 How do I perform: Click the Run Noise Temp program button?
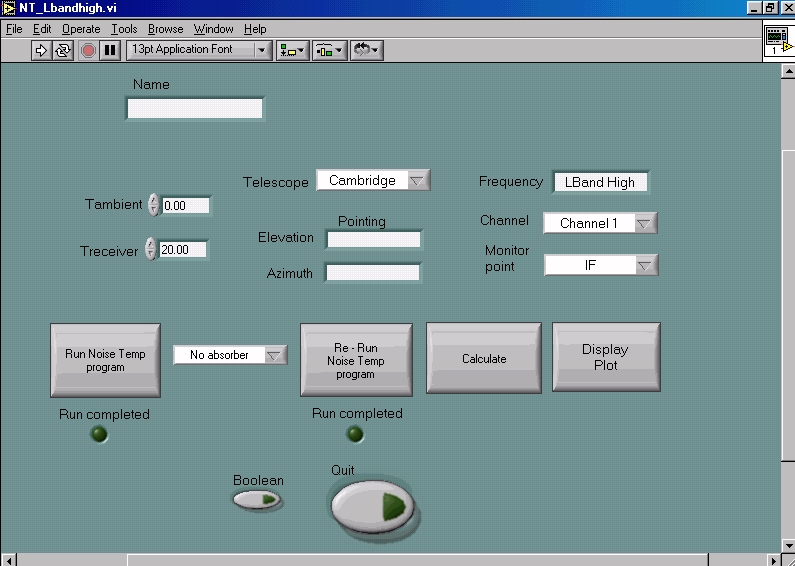pyautogui.click(x=105, y=361)
